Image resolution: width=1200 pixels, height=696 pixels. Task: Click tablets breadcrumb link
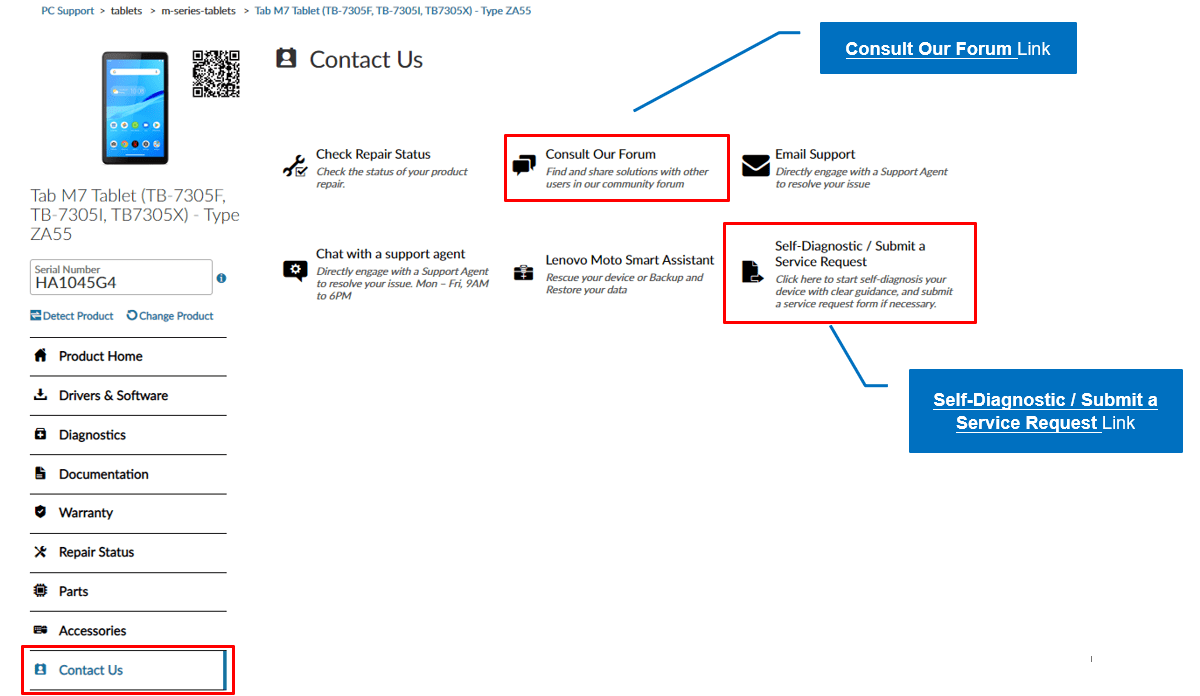click(126, 11)
